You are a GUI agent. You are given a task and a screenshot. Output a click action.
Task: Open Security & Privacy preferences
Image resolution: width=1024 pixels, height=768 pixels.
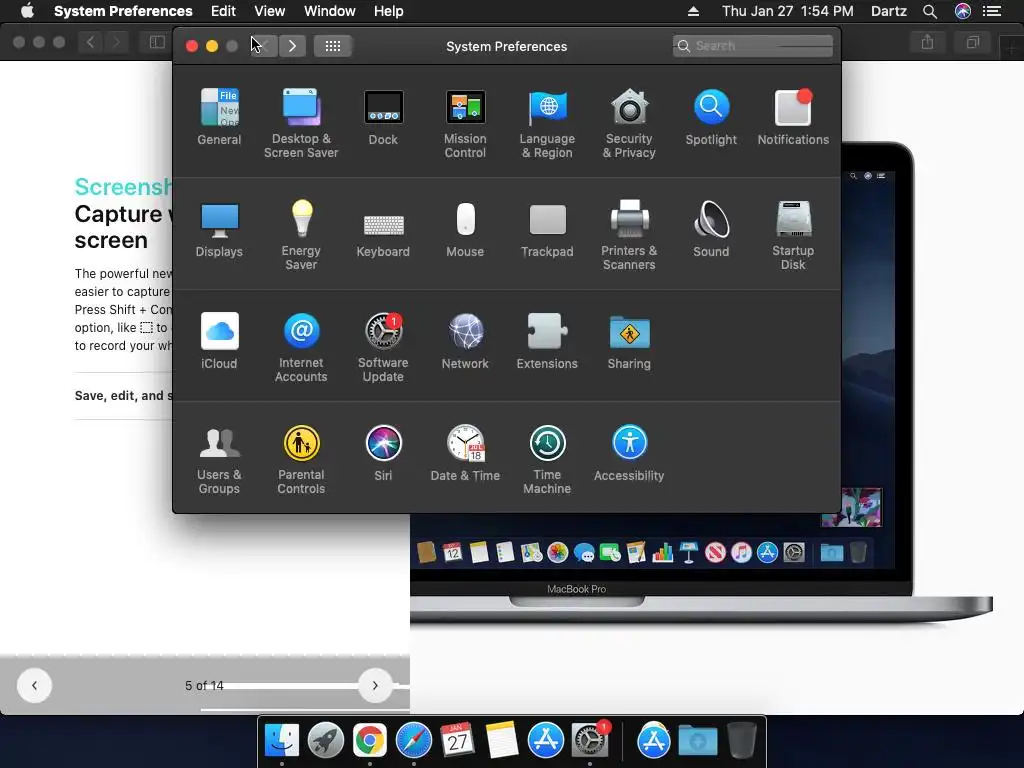tap(629, 123)
